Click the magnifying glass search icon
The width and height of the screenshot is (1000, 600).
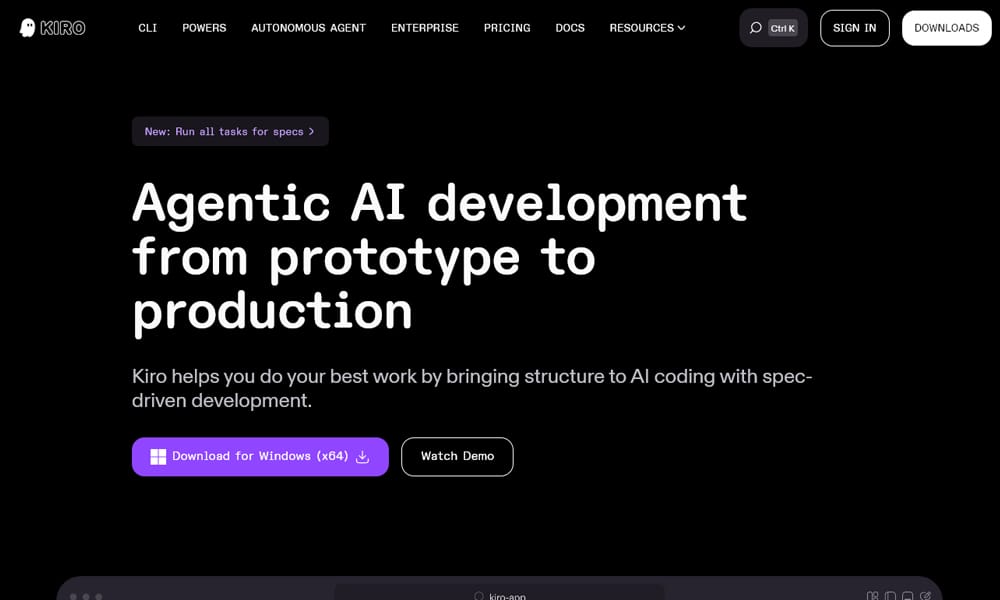[756, 28]
